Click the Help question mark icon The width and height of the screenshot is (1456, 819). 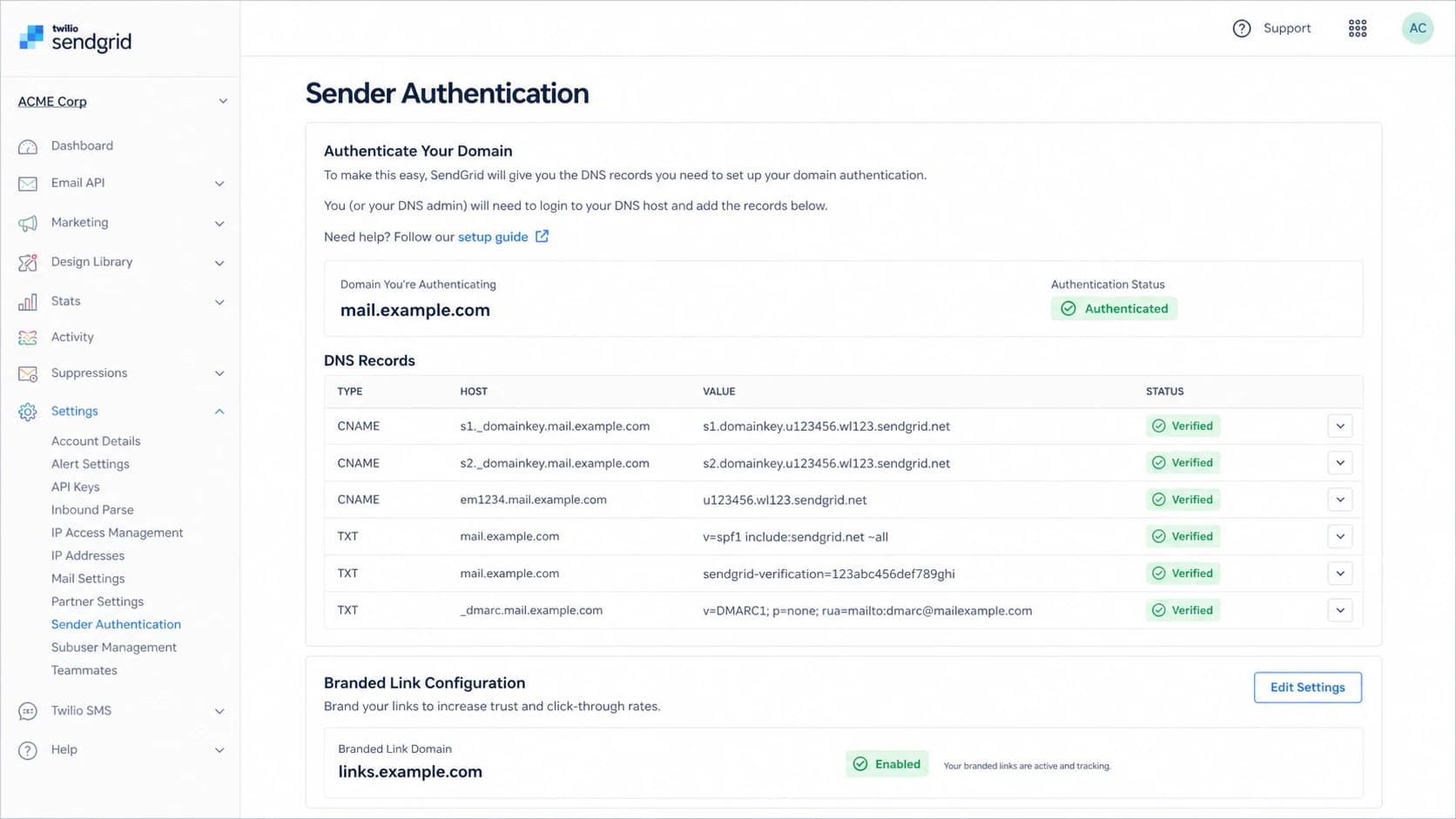point(28,750)
